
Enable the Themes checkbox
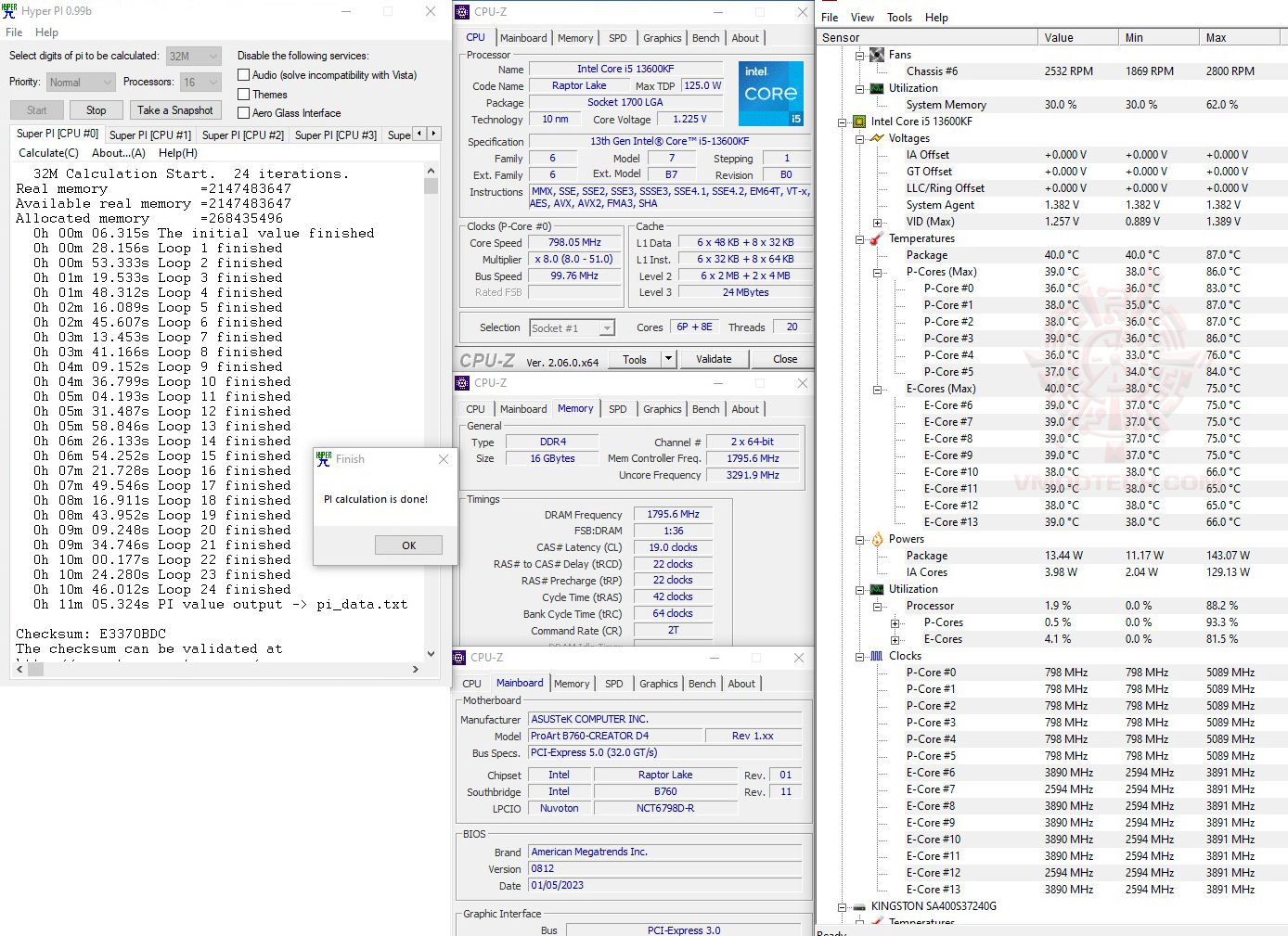[x=244, y=95]
